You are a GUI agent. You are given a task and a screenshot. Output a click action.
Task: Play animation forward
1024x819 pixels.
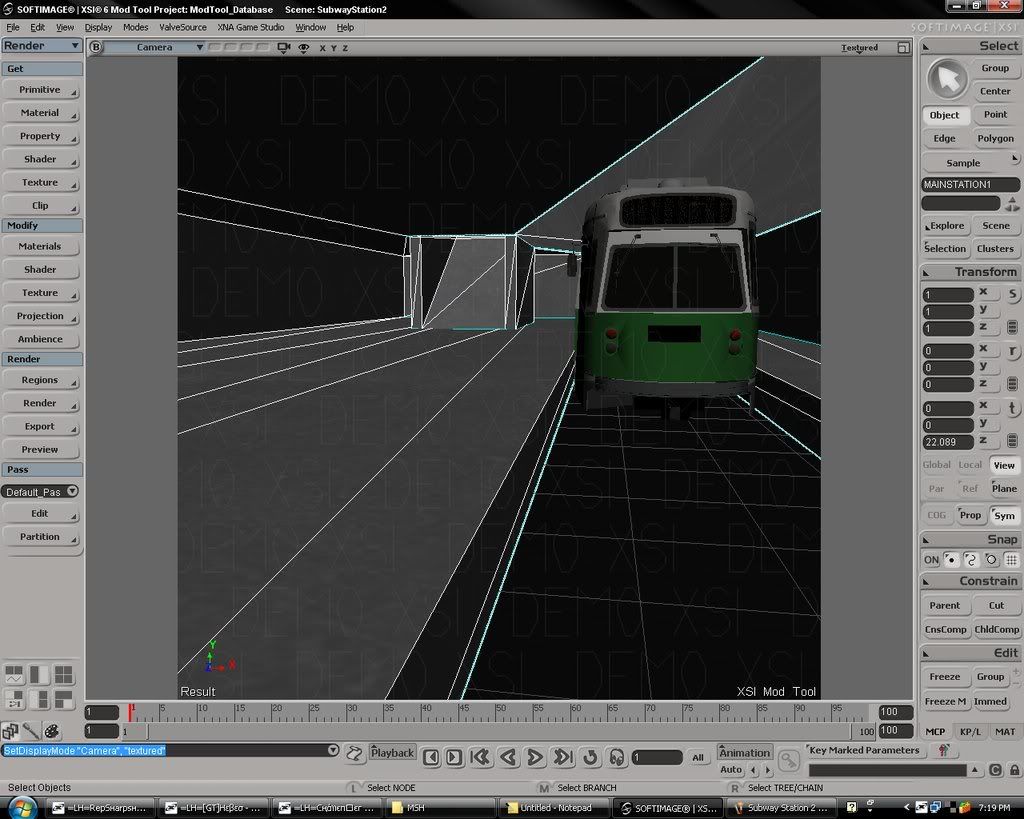[535, 758]
